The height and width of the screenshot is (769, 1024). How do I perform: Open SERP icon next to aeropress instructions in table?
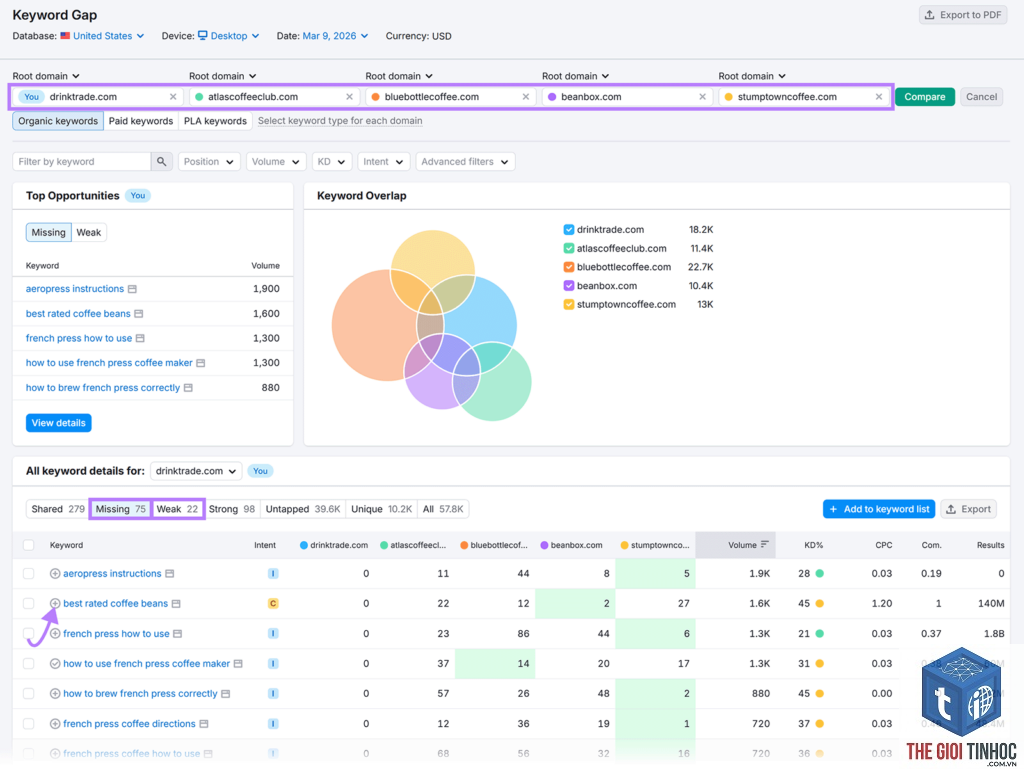pos(170,574)
